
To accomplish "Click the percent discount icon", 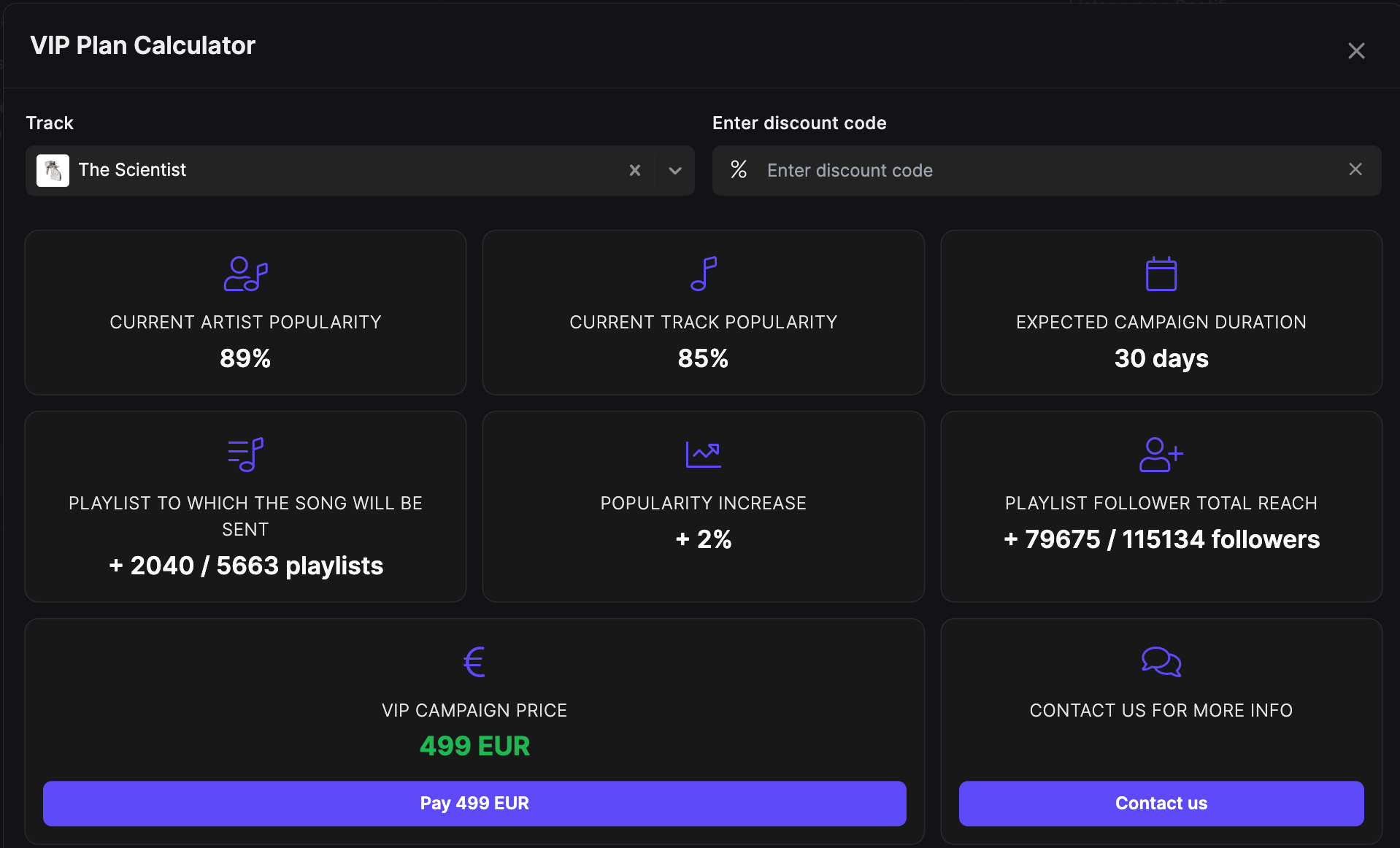I will tap(739, 169).
